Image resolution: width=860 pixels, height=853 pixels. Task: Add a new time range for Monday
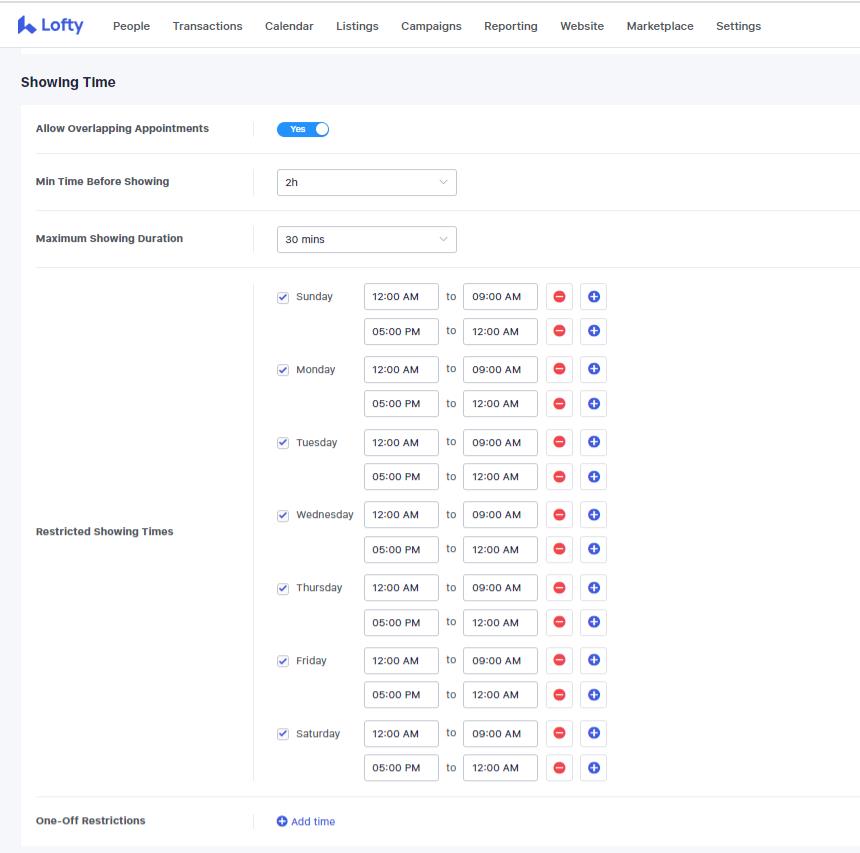click(591, 369)
